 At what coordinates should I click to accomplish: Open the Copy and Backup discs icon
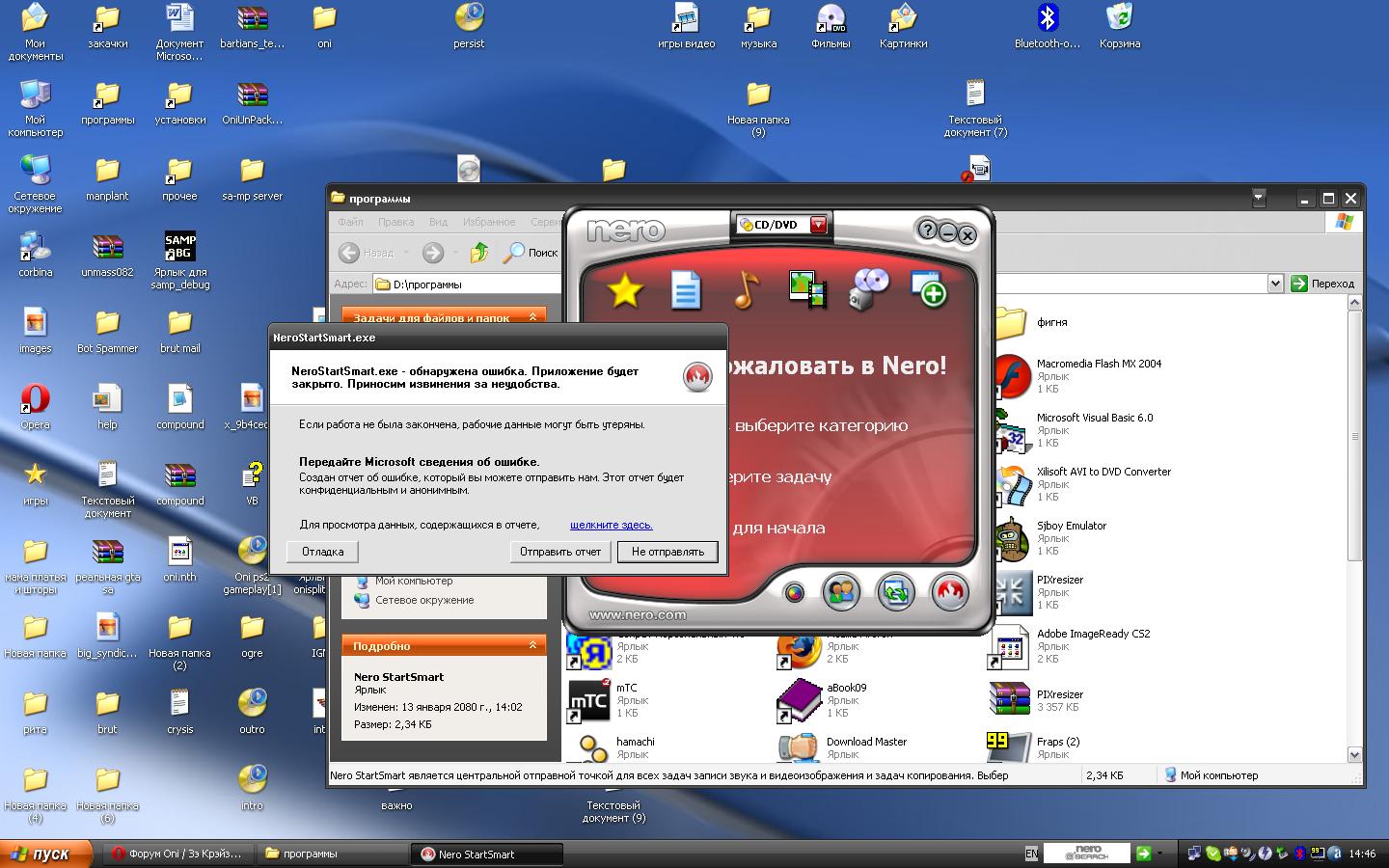[868, 288]
